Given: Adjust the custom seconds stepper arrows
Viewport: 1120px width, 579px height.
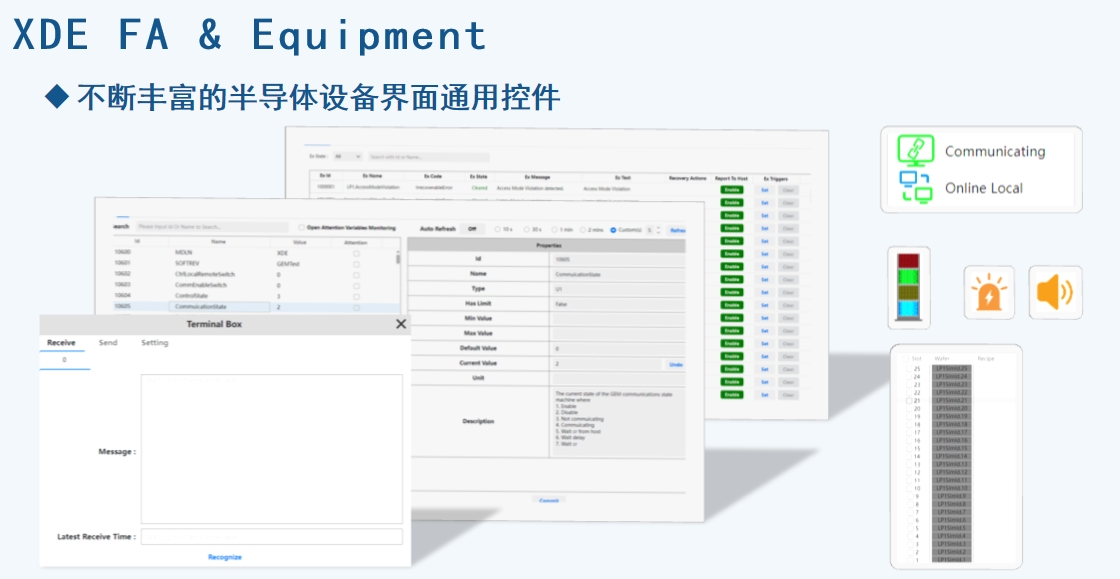Looking at the screenshot, I should tap(658, 230).
